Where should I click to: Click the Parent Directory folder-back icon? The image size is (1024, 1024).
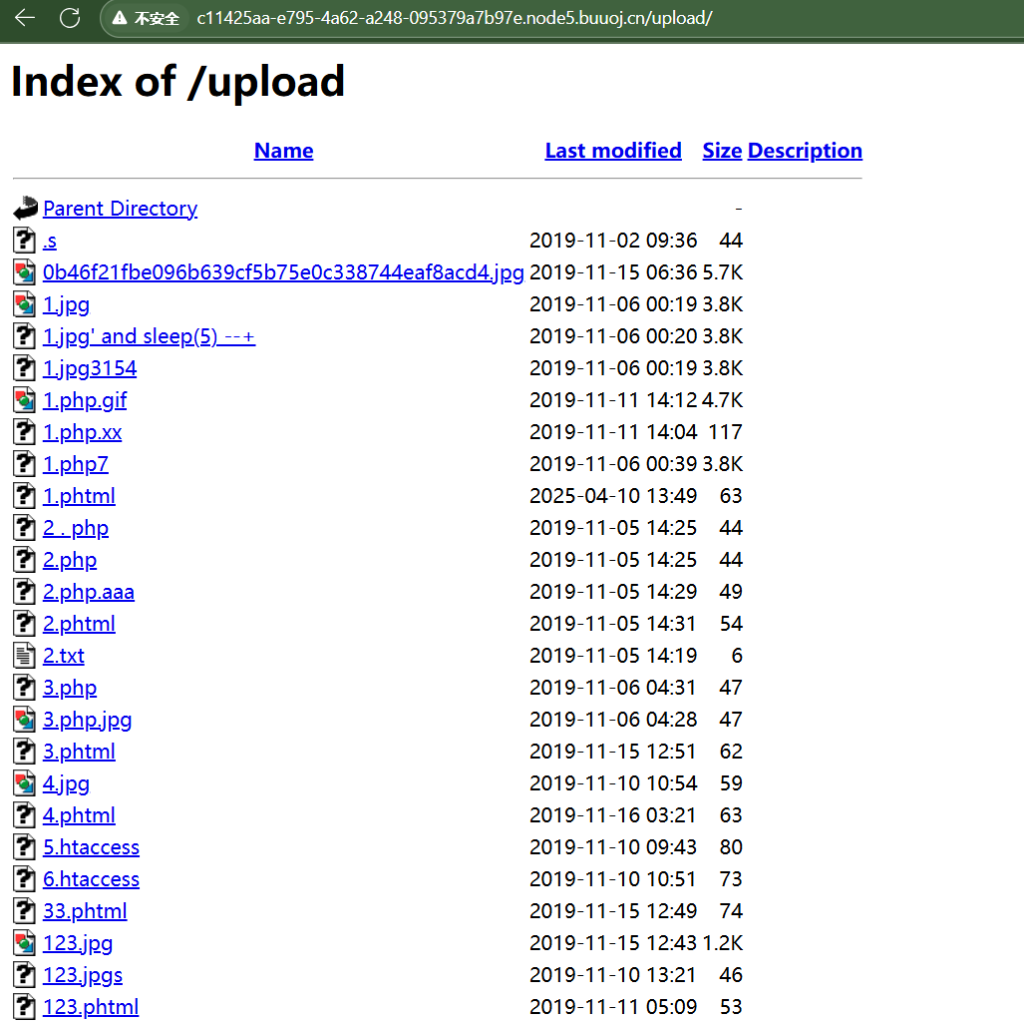(x=25, y=208)
